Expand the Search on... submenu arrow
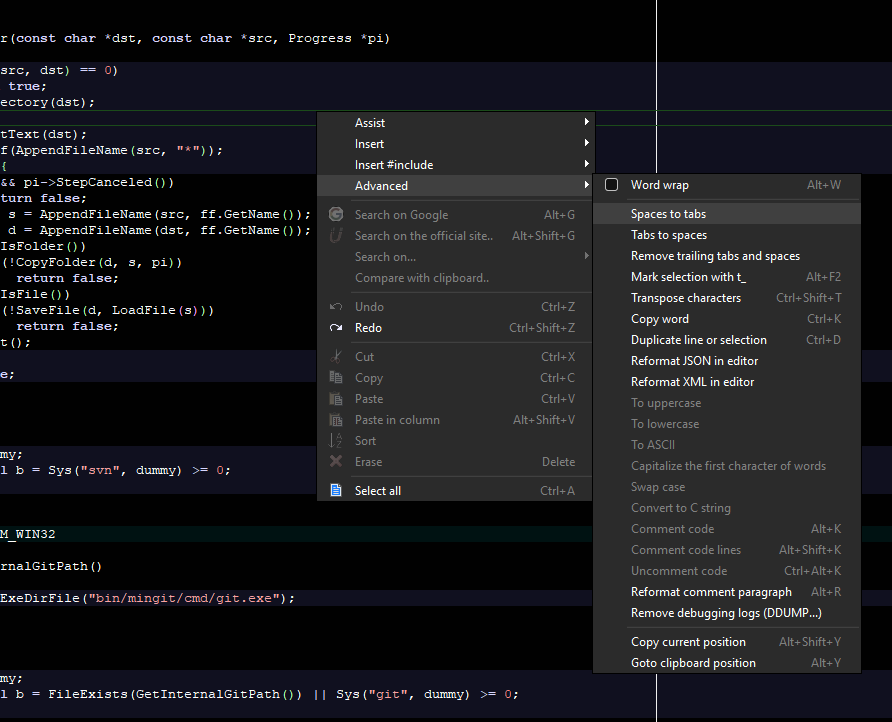This screenshot has height=722, width=892. (586, 257)
